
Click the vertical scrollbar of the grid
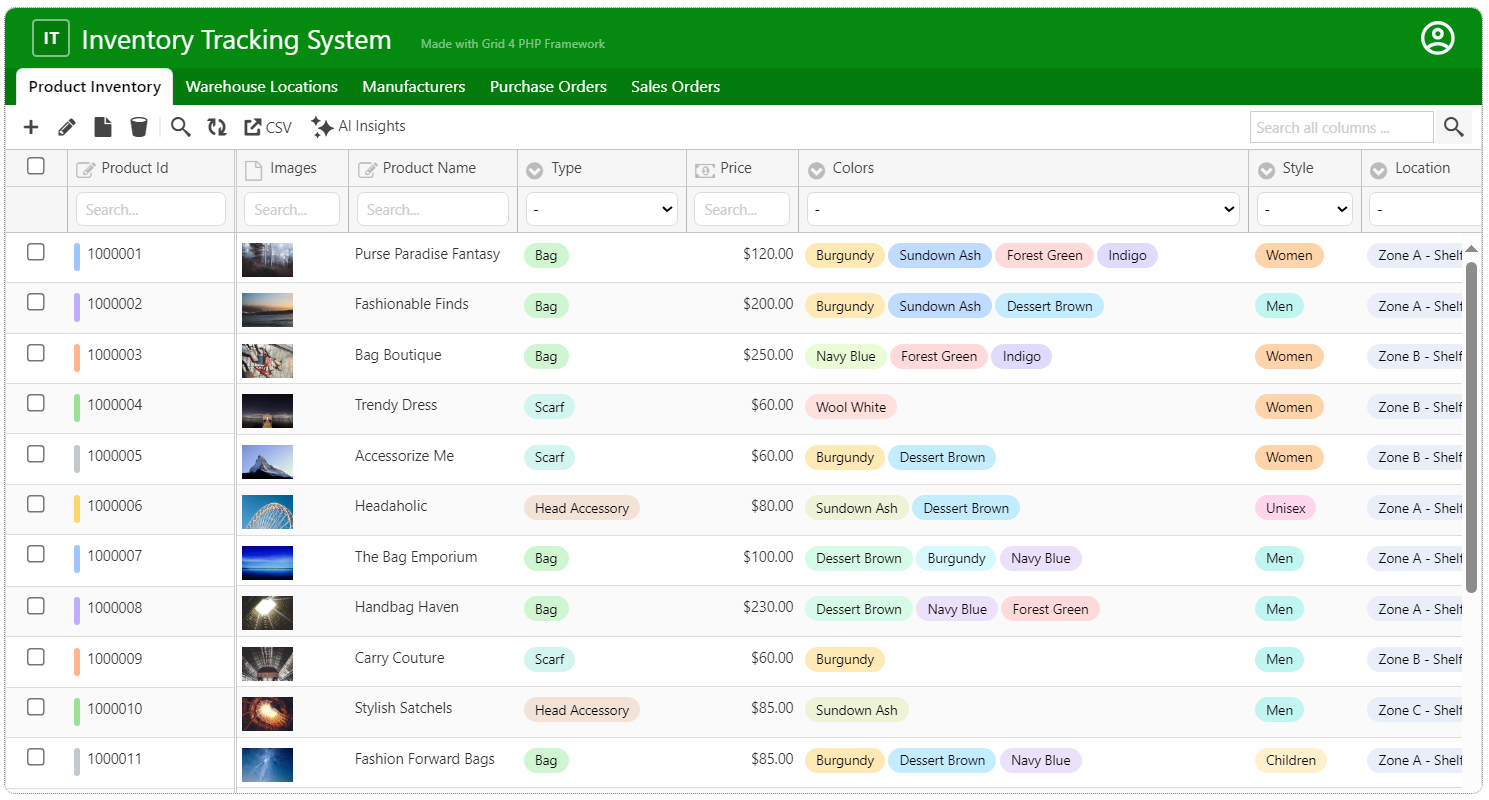coord(1471,425)
